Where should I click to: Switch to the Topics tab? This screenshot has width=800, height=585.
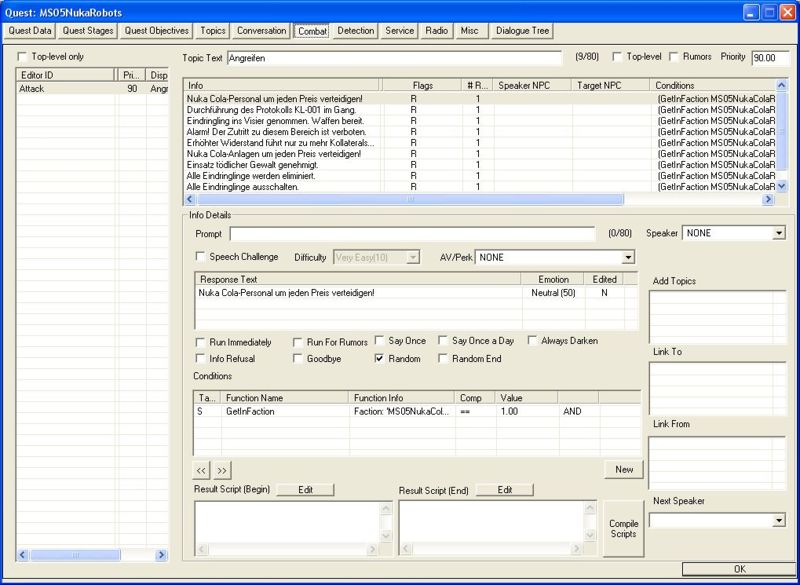[x=213, y=31]
